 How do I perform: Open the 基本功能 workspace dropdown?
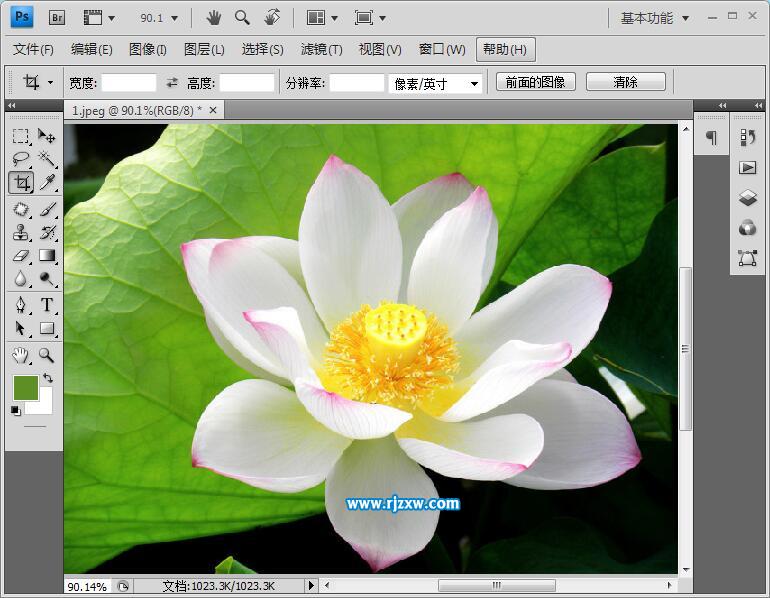655,19
